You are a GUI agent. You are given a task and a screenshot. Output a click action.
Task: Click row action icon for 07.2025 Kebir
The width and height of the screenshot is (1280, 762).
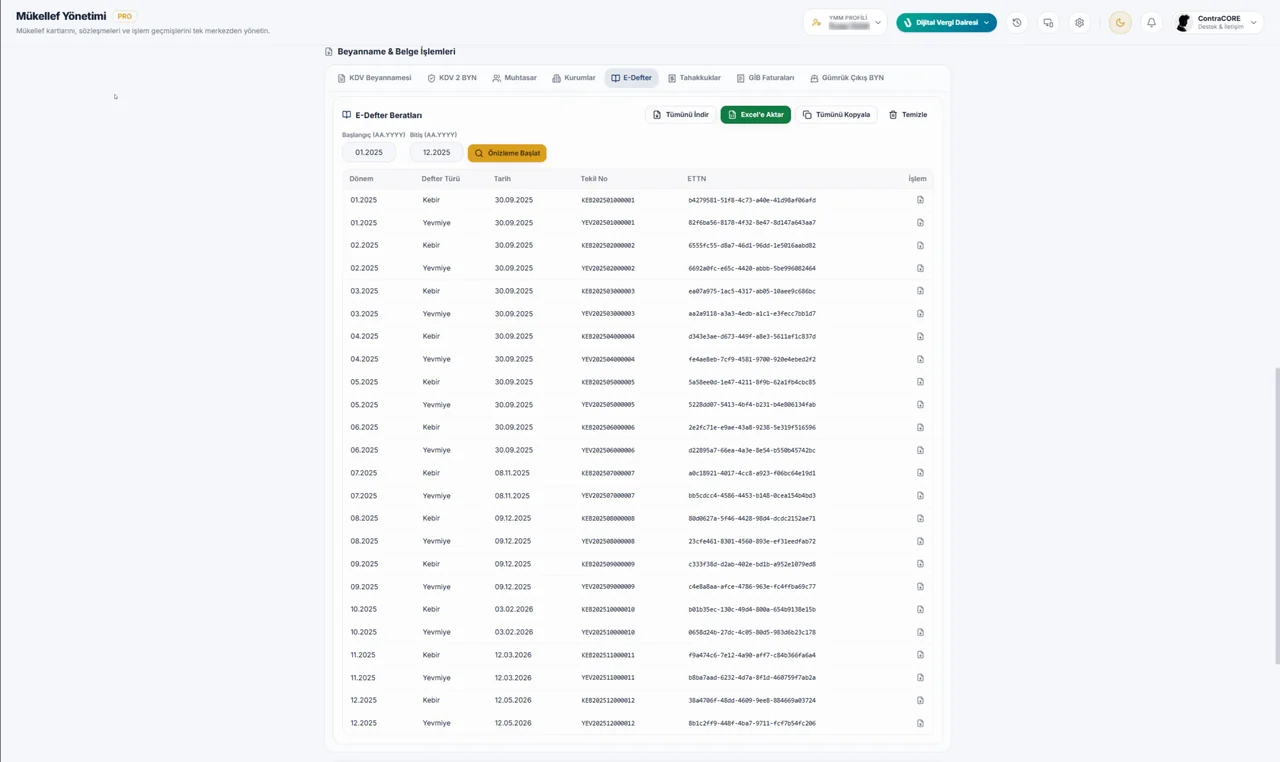click(920, 473)
